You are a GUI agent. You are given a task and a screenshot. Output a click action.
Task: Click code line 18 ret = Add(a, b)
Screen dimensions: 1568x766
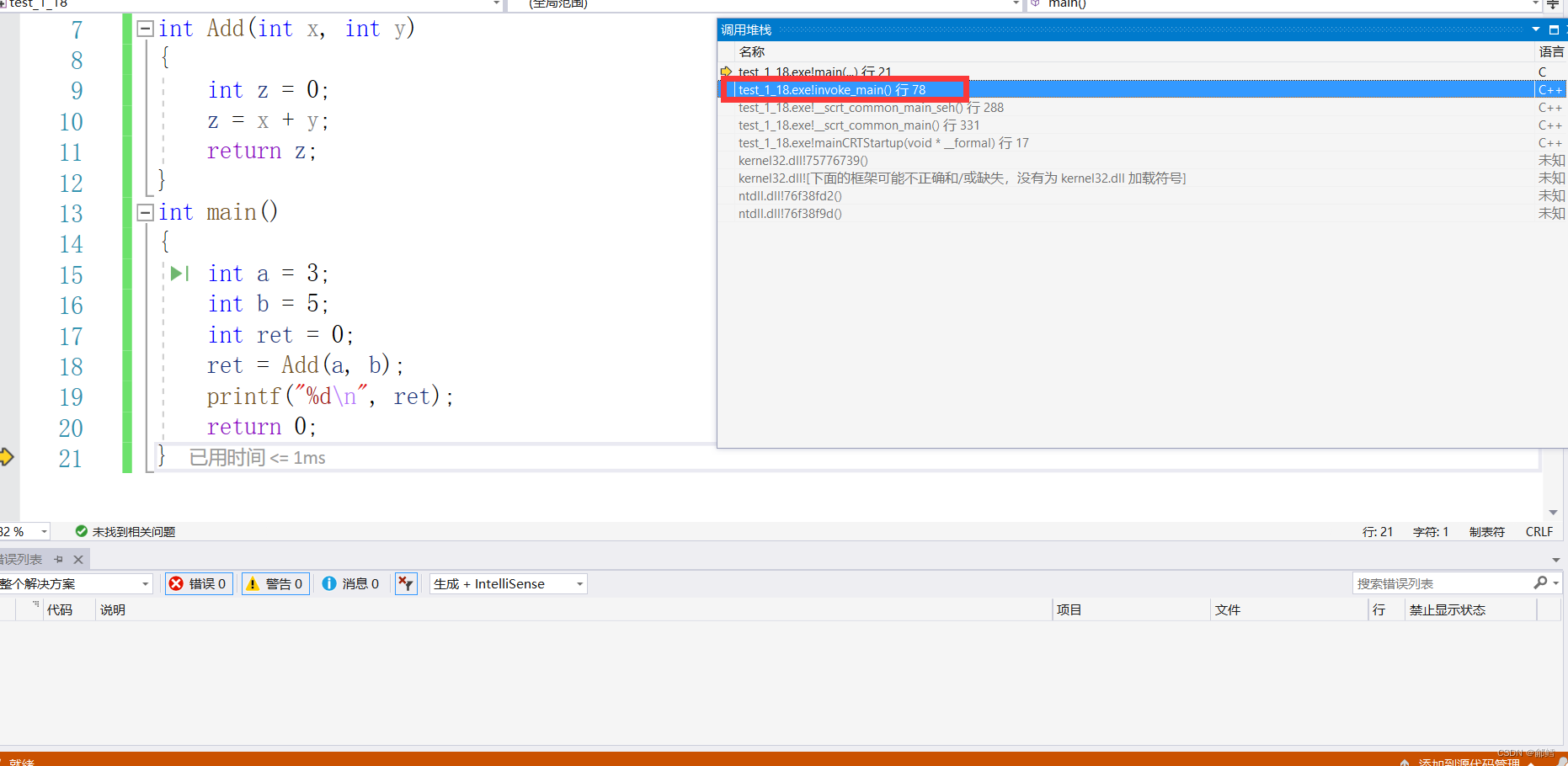306,365
